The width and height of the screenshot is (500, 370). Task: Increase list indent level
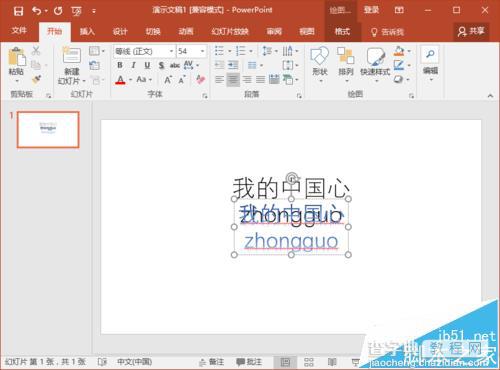(233, 65)
